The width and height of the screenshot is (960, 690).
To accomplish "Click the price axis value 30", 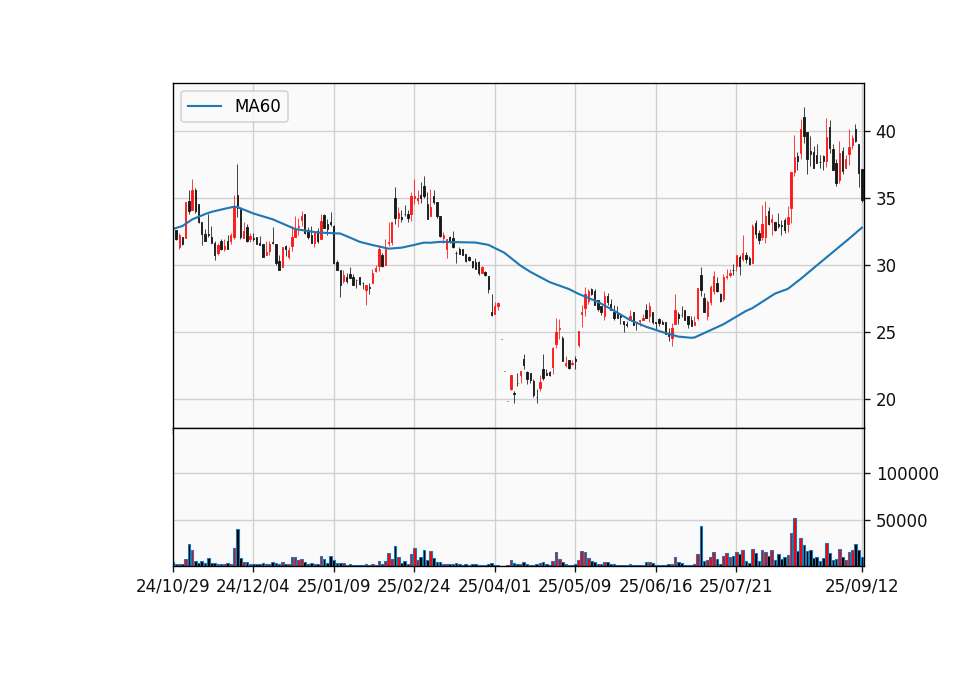I will click(886, 266).
